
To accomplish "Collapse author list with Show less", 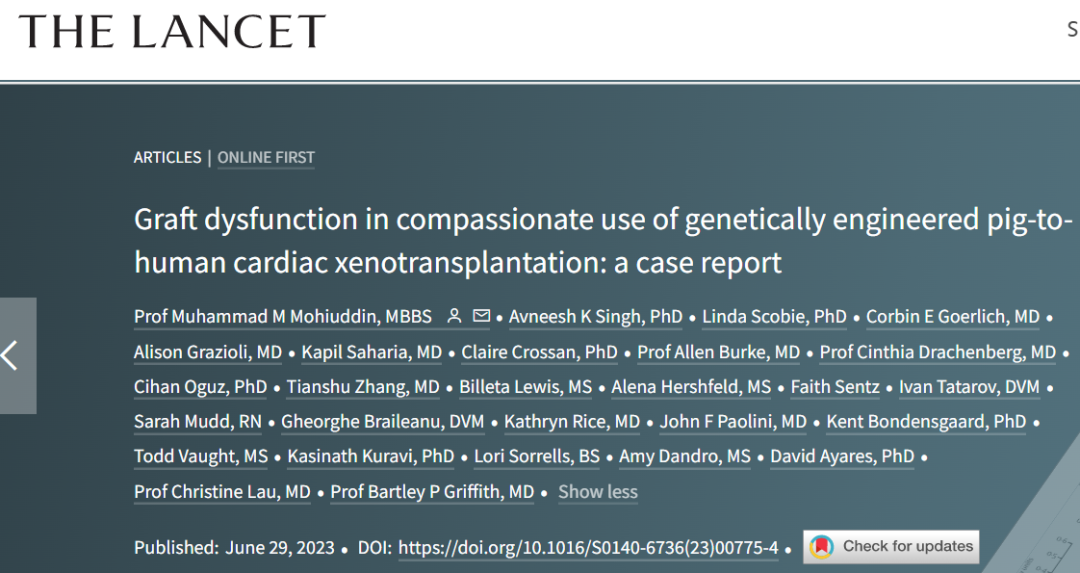I will pos(597,492).
